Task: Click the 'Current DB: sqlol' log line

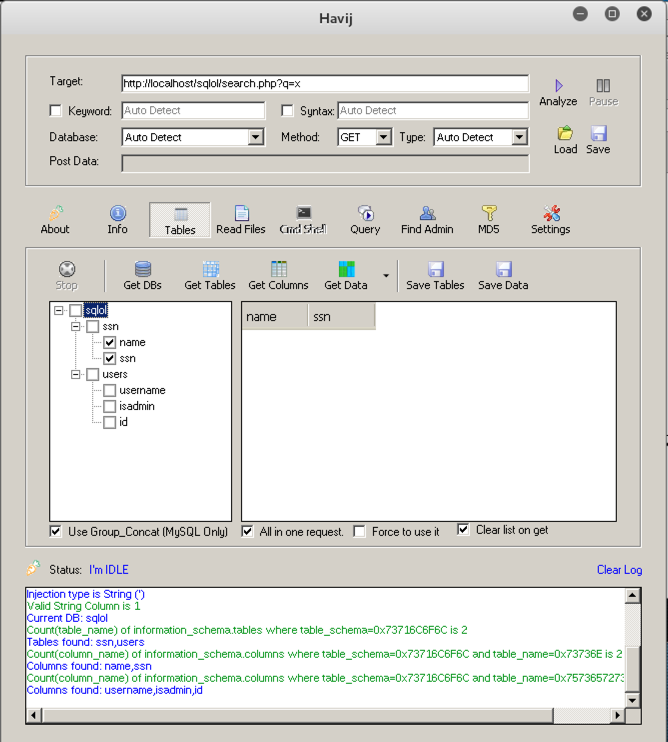Action: [67, 618]
